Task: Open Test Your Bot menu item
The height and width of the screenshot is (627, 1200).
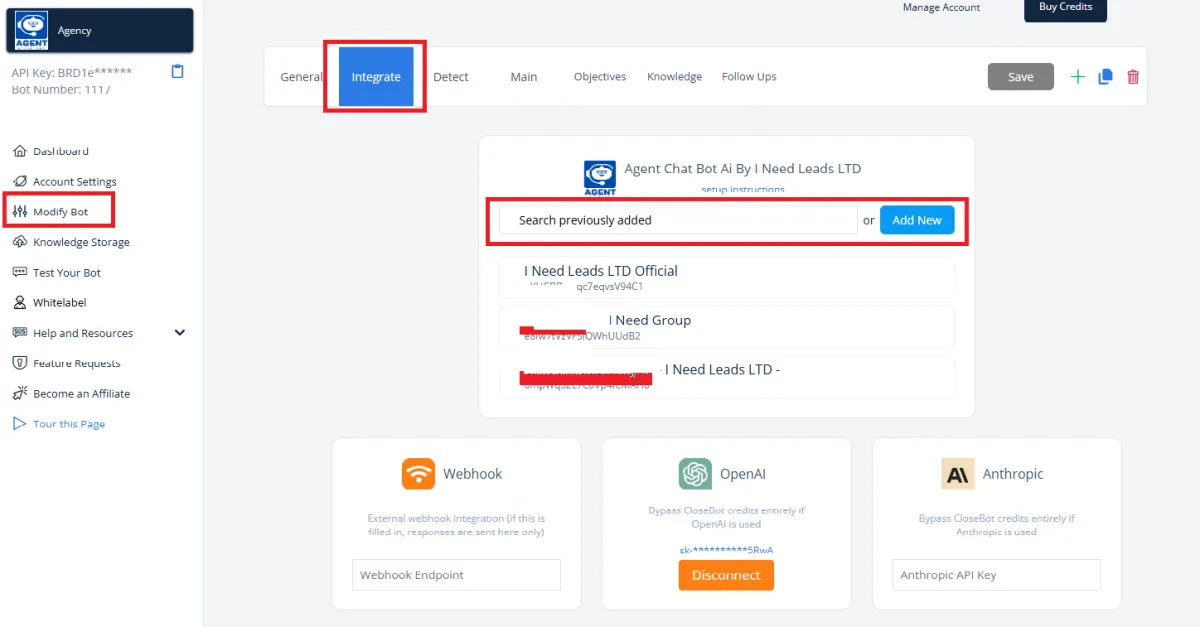Action: click(67, 272)
